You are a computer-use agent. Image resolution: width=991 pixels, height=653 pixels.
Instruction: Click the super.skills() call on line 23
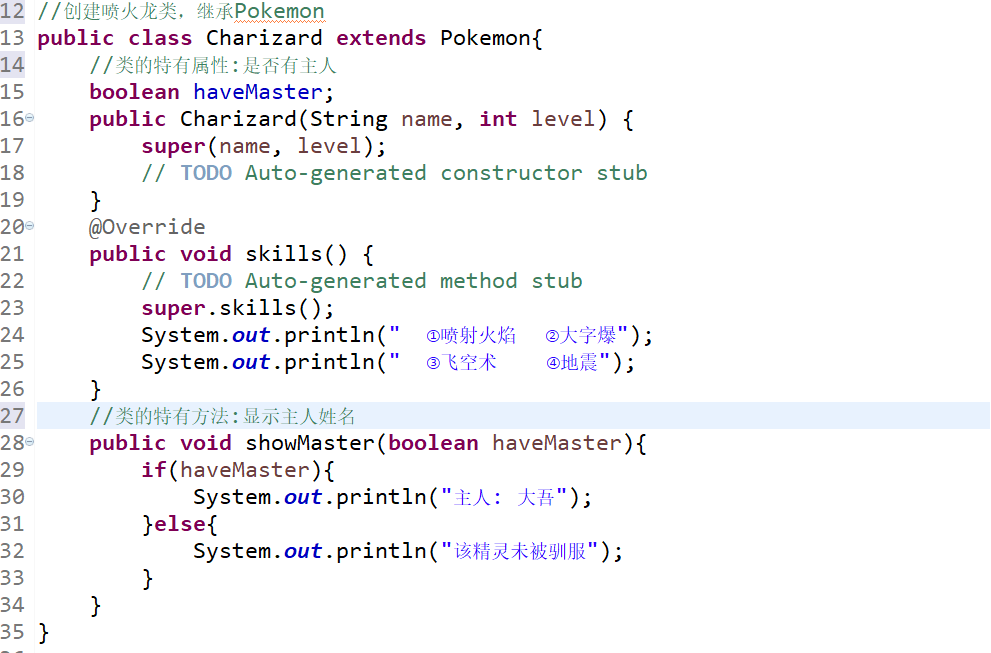tap(238, 308)
